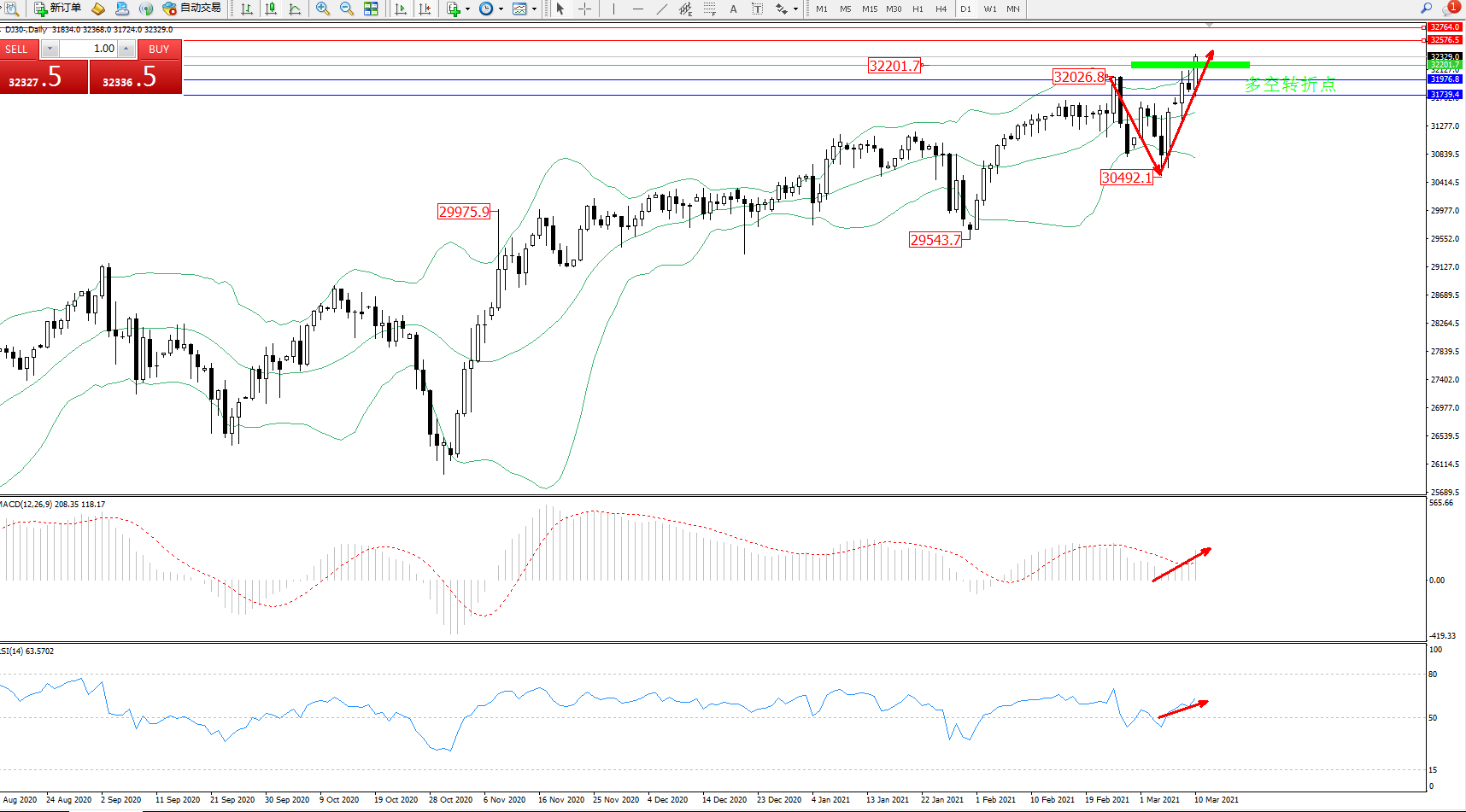
Task: Open the New Order (新订单) window
Action: click(x=57, y=9)
